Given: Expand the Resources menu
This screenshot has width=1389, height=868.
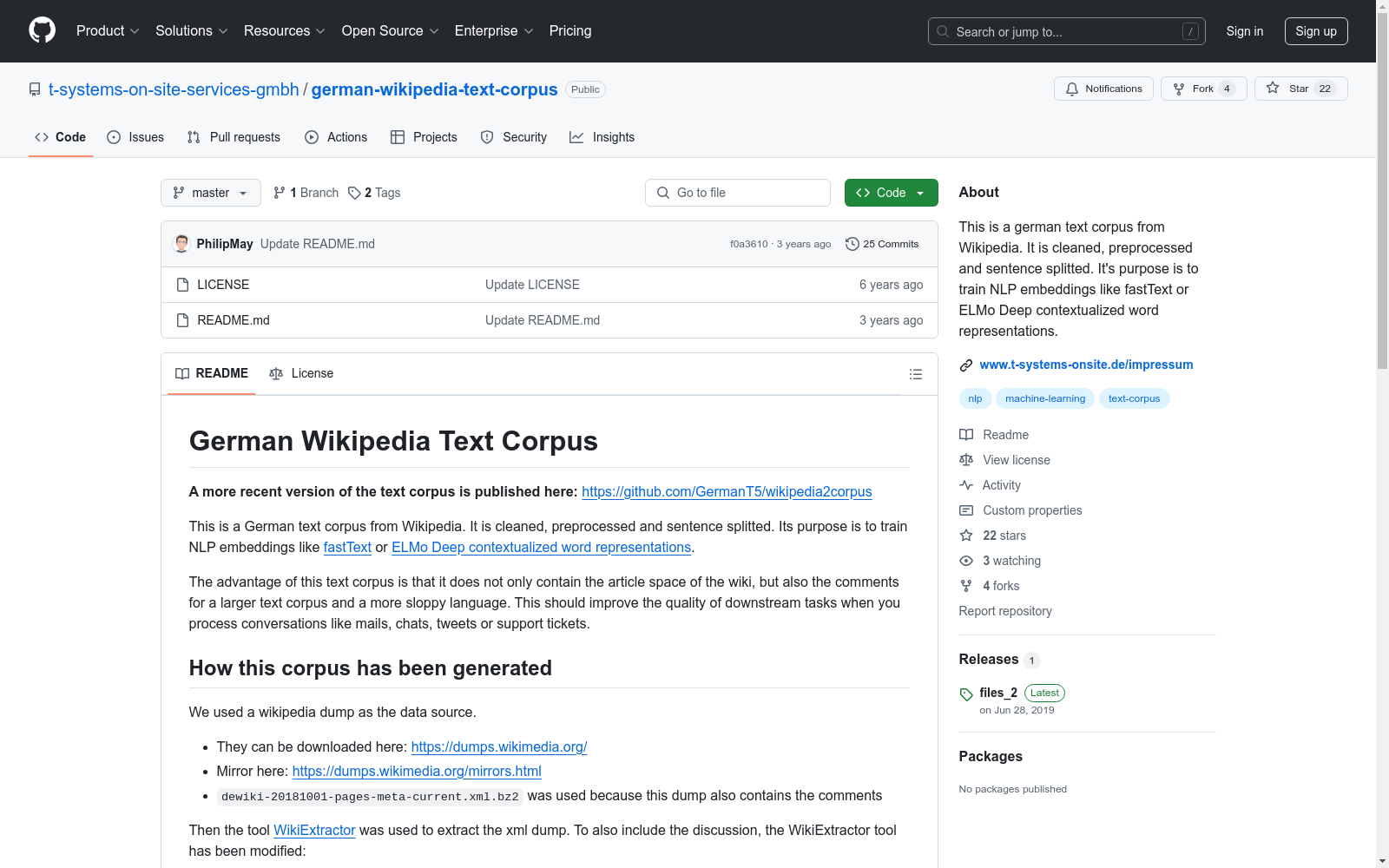Looking at the screenshot, I should coord(285,30).
